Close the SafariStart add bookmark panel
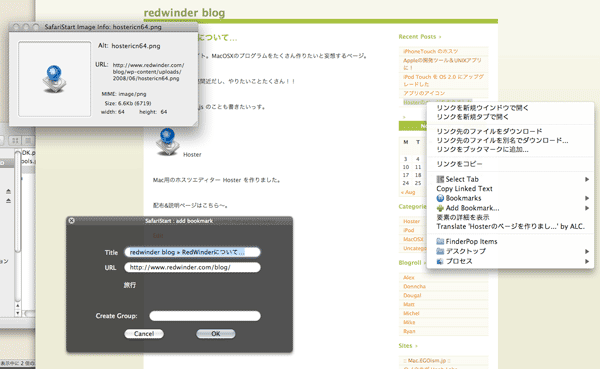600x369 pixels. click(x=71, y=220)
